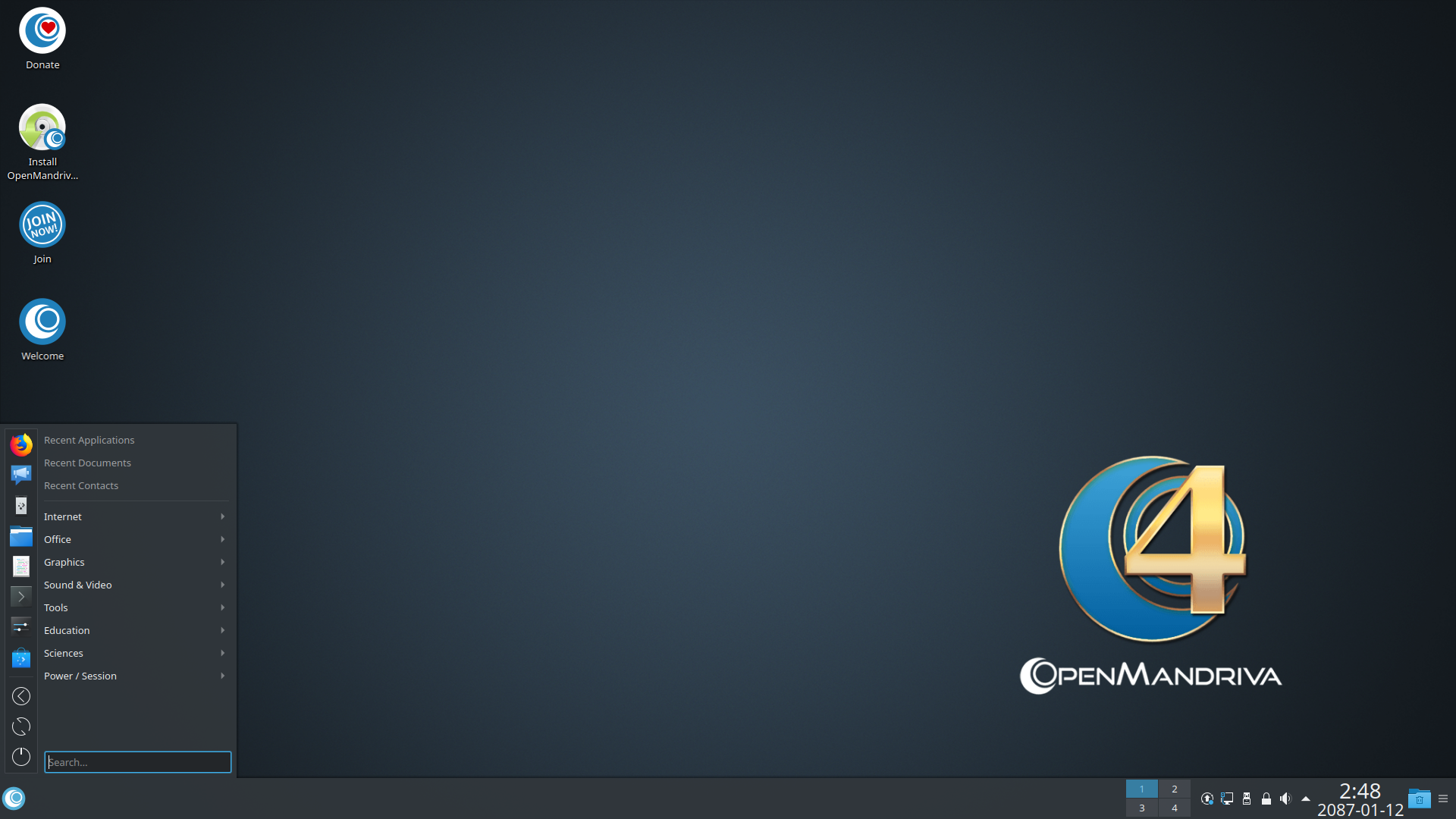Open the software store shopping bag favorite

tap(21, 657)
